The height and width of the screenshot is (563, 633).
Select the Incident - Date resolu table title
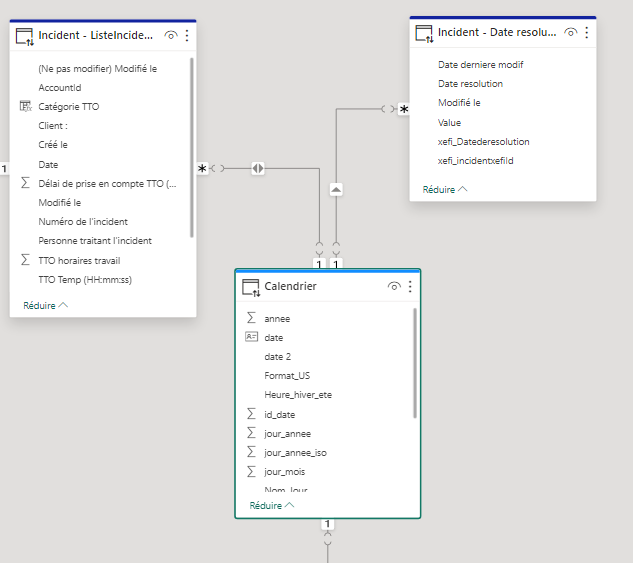point(497,32)
